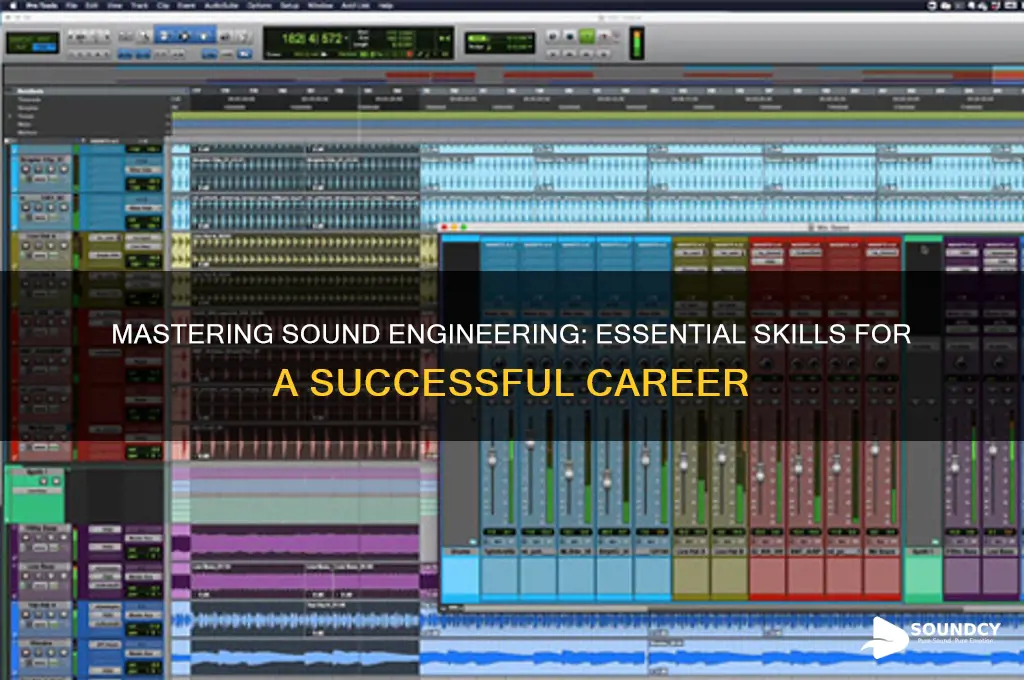Screen dimensions: 1024x680
Task: Click the olive waveform clip in timeline
Action: [x=304, y=251]
